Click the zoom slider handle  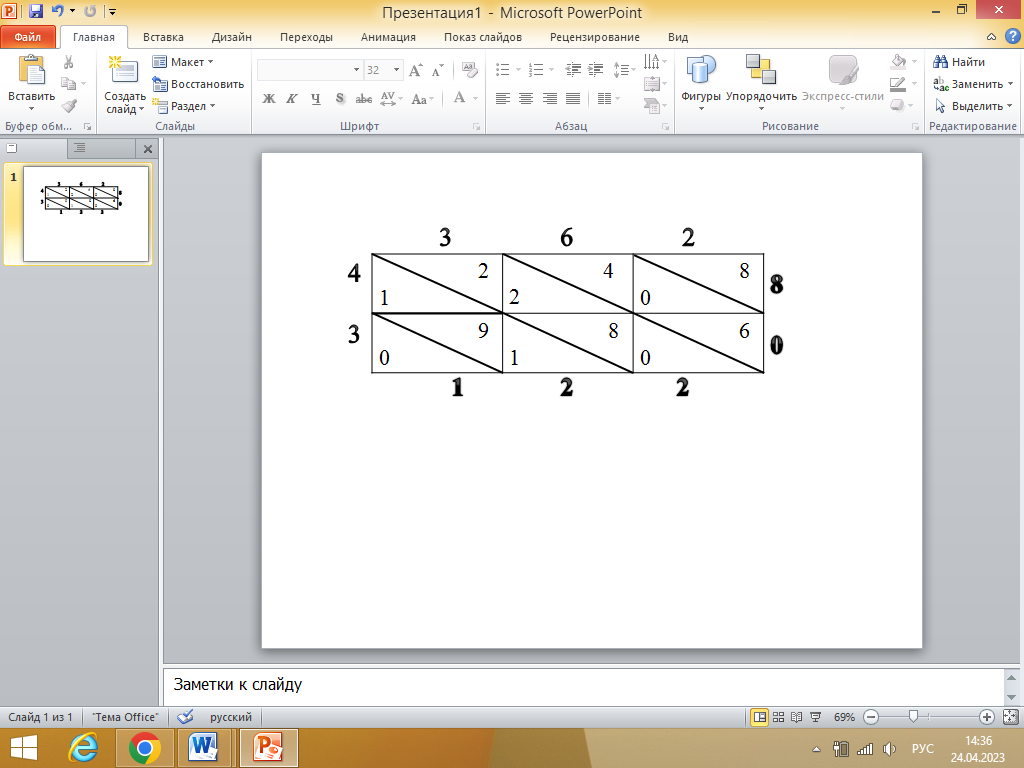pyautogui.click(x=913, y=717)
